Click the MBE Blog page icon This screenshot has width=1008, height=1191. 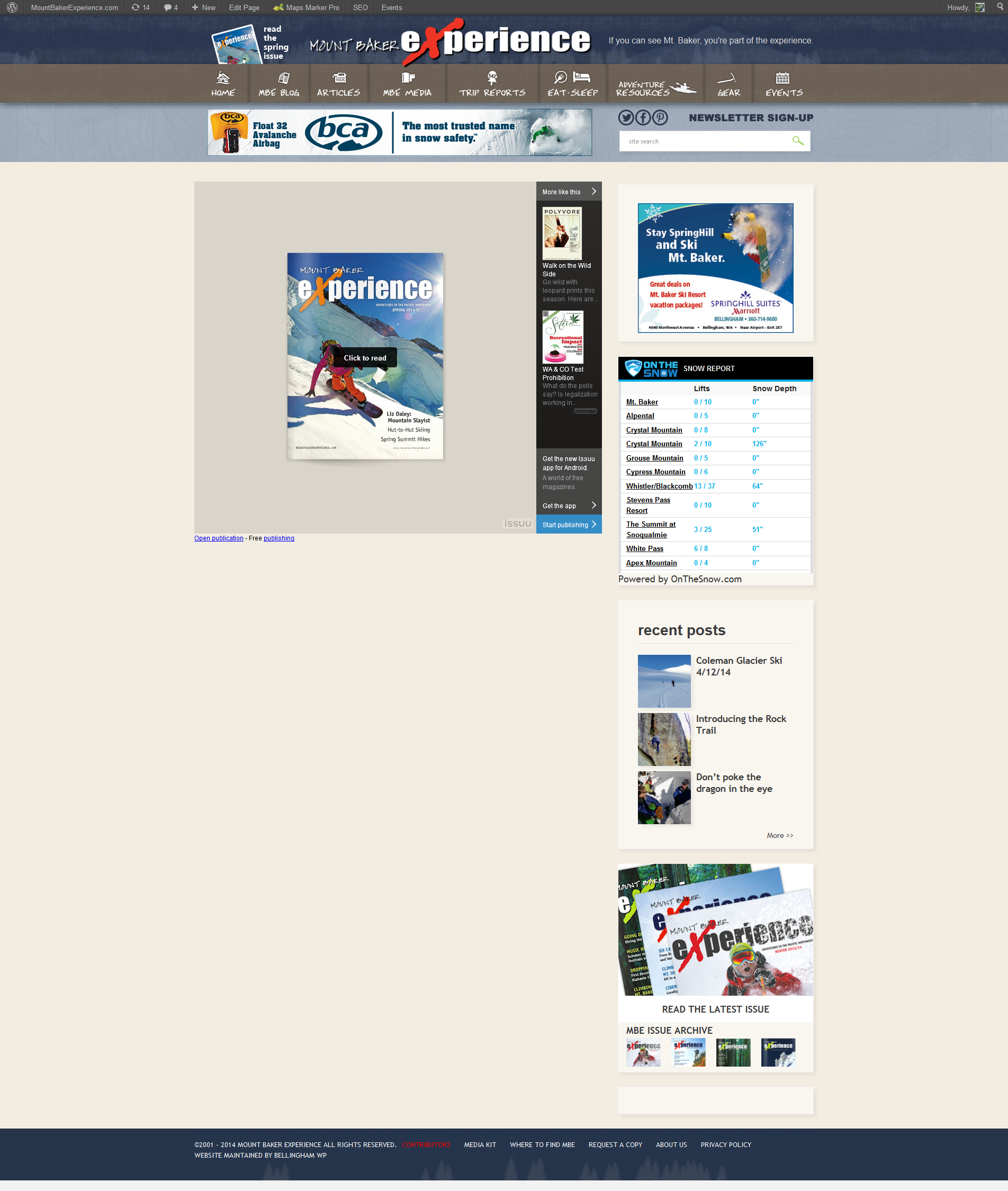click(x=283, y=78)
